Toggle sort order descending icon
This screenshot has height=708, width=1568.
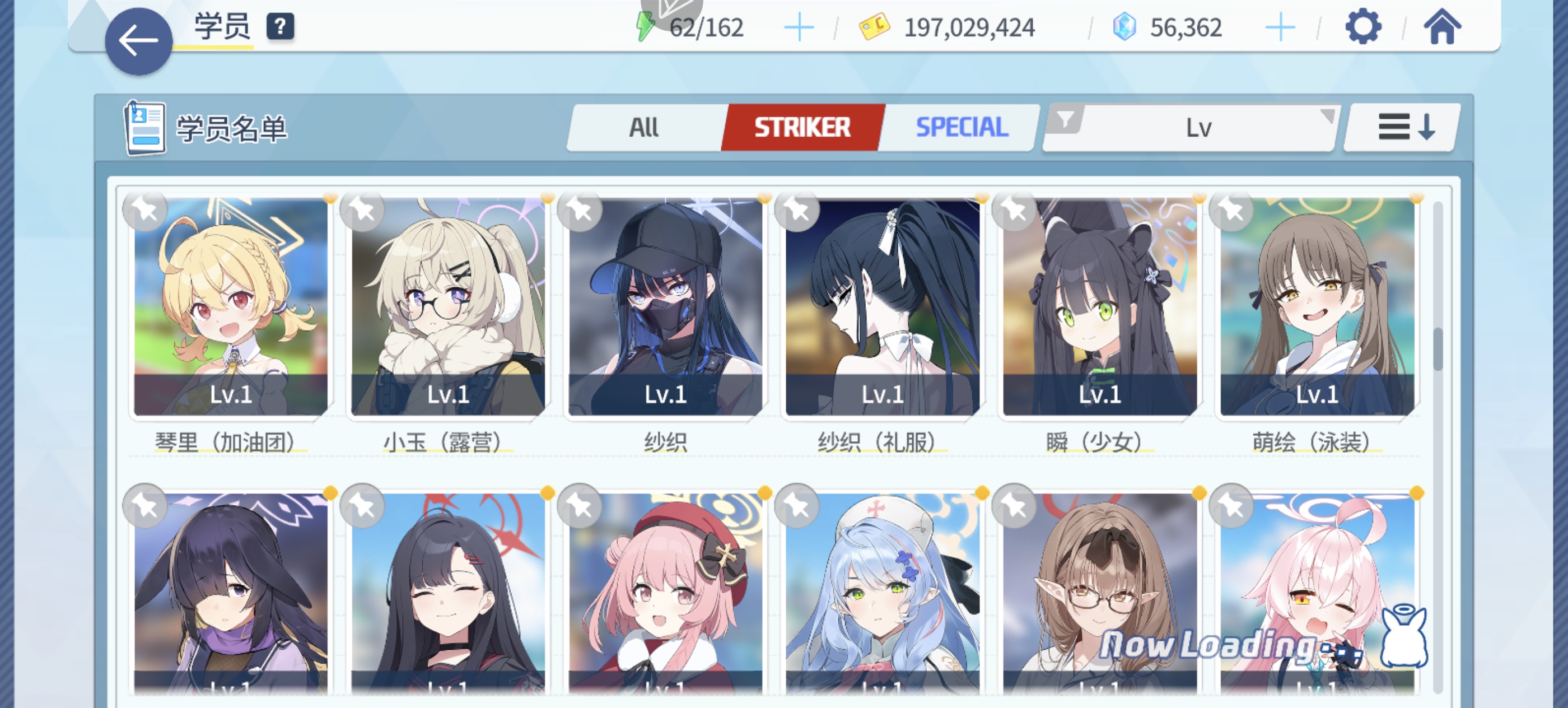click(1406, 127)
